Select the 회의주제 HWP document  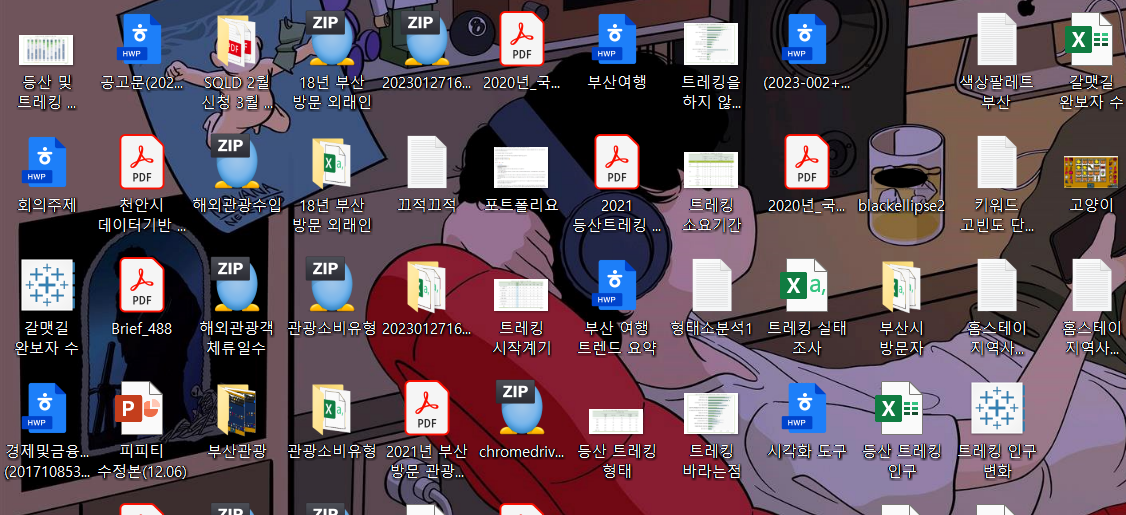click(x=47, y=162)
